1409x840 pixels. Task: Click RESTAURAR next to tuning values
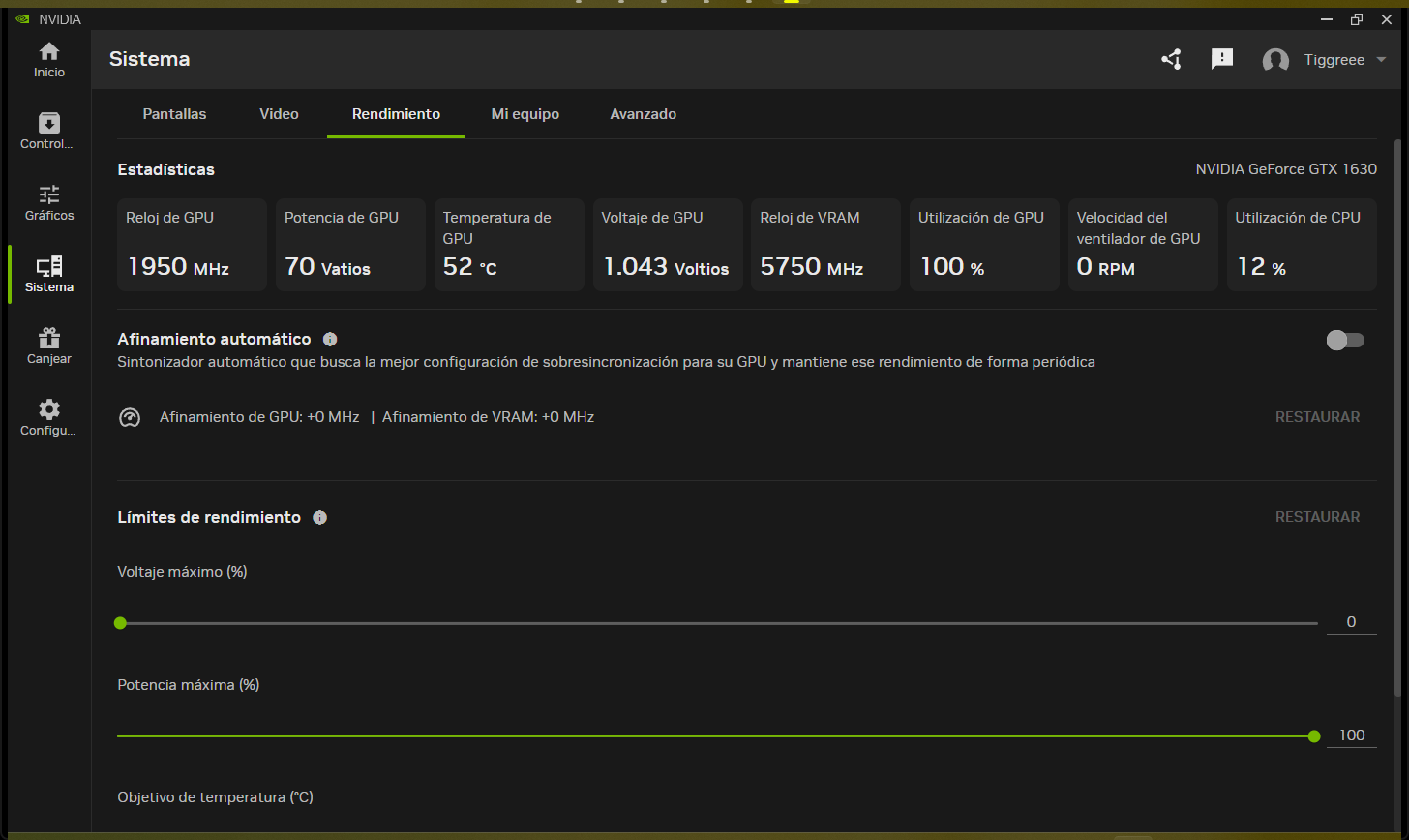click(1317, 417)
